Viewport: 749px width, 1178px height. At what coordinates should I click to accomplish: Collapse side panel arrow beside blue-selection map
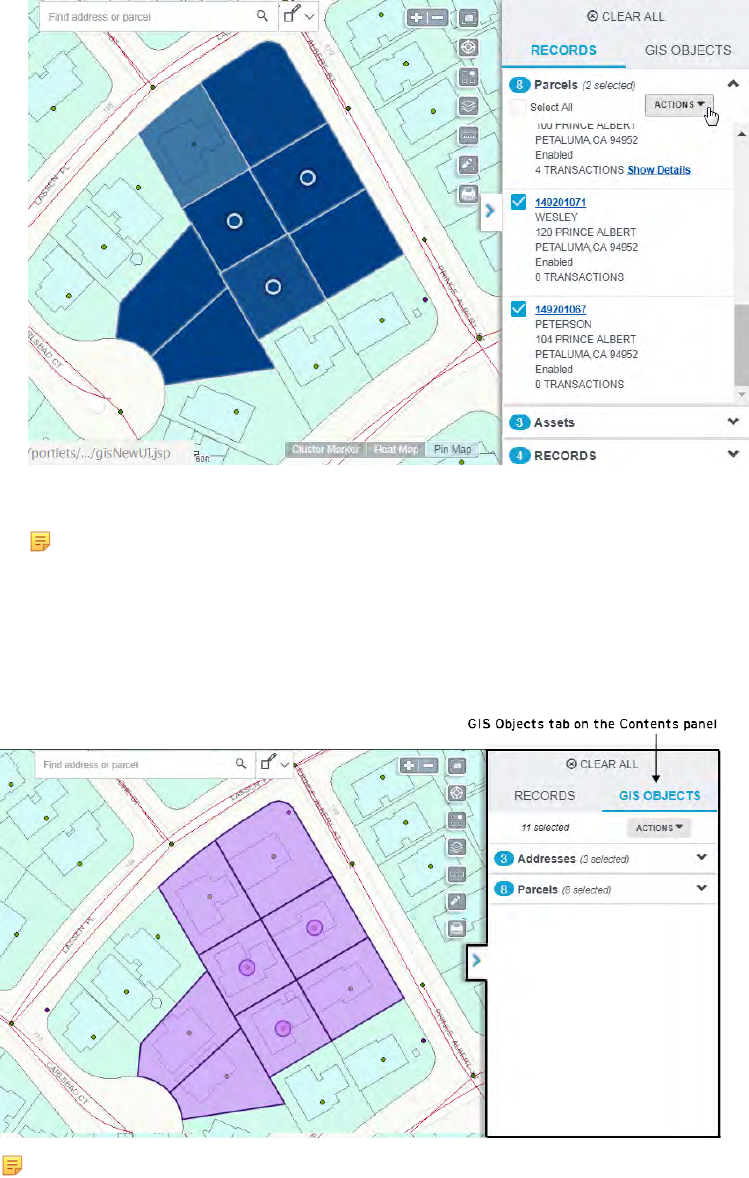click(x=490, y=211)
